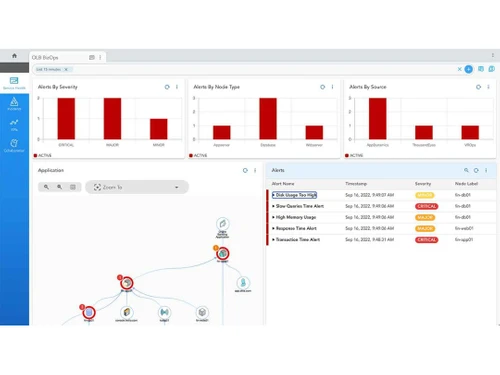Refresh the Application topology widget
The image size is (500, 375).
click(245, 170)
